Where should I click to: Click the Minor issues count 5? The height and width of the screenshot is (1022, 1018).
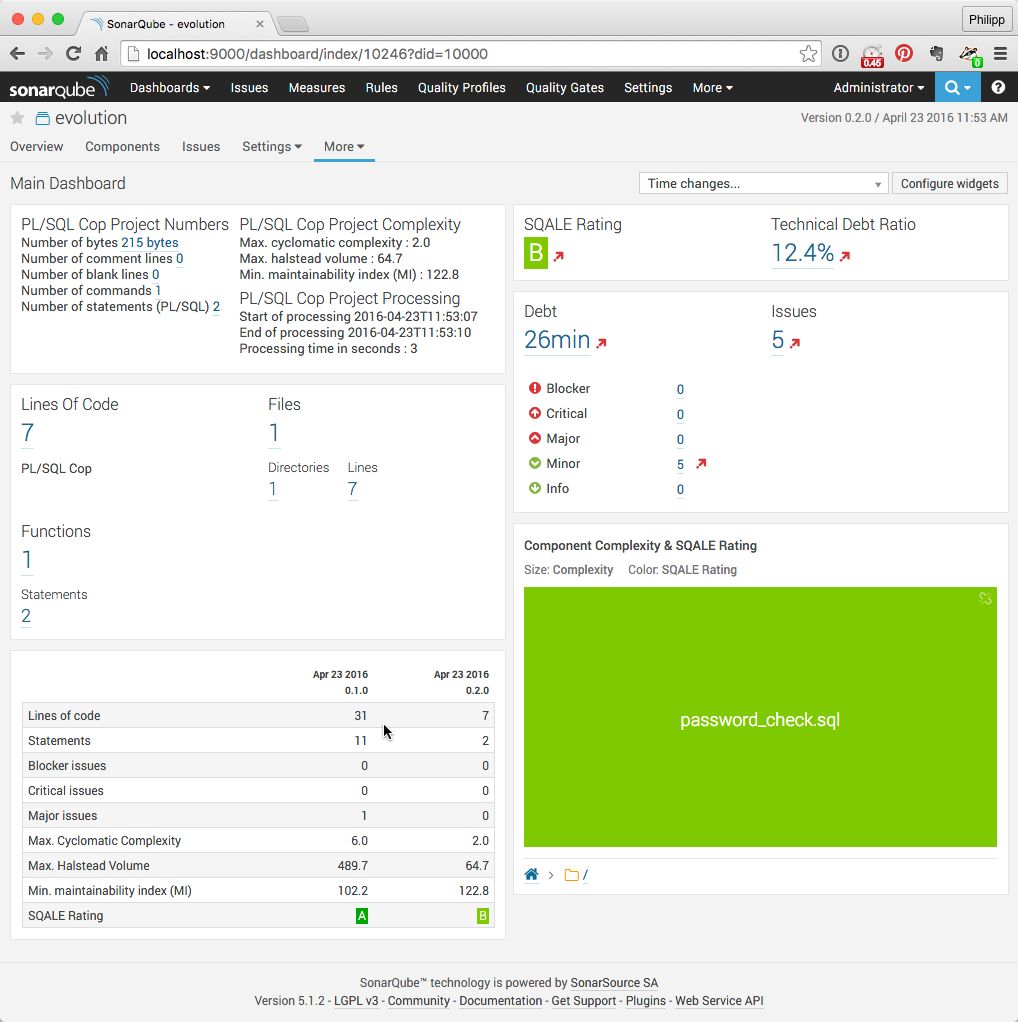click(680, 464)
